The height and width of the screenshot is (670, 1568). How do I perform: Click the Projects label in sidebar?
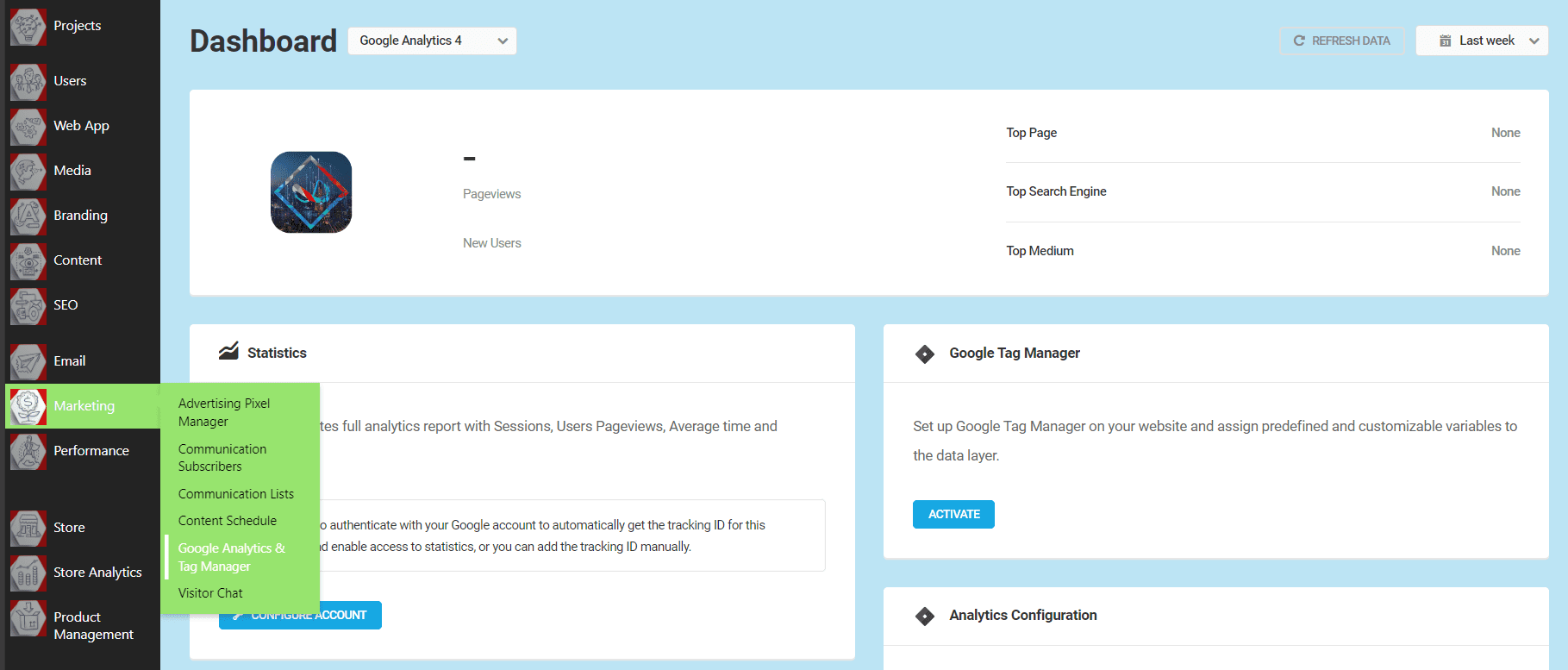point(78,26)
